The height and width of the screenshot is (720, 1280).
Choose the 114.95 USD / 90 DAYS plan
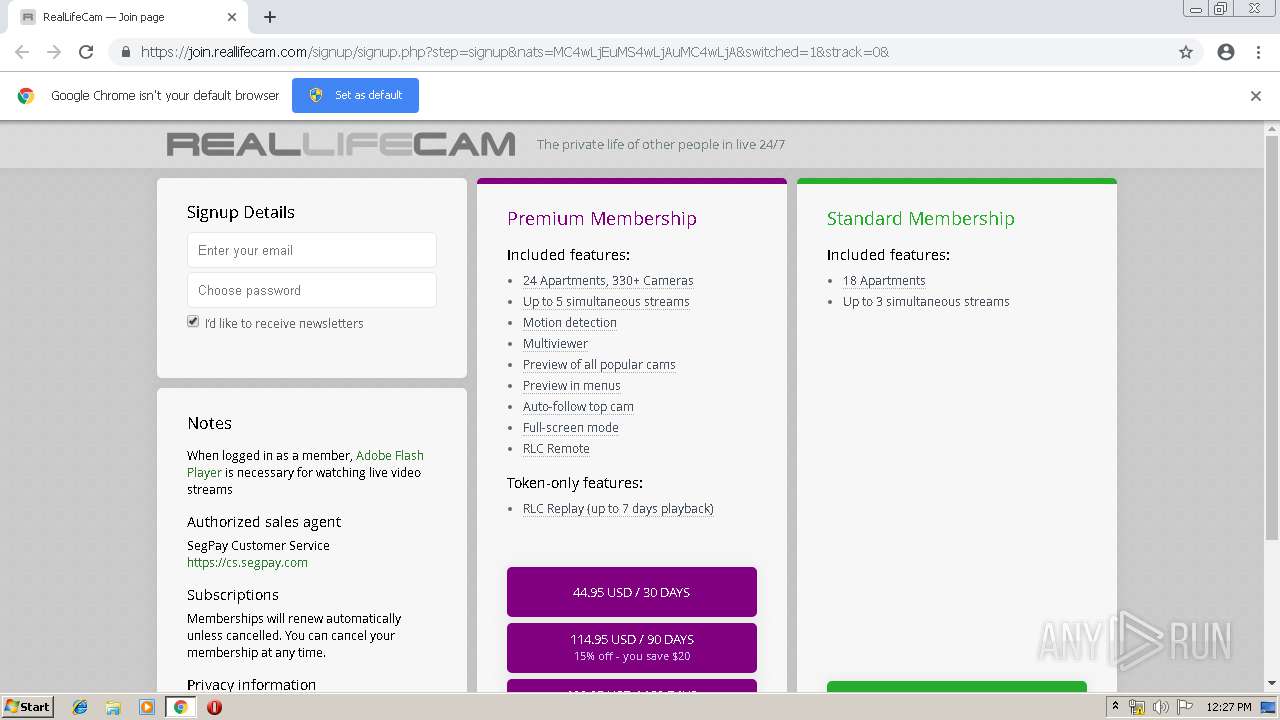[x=632, y=647]
